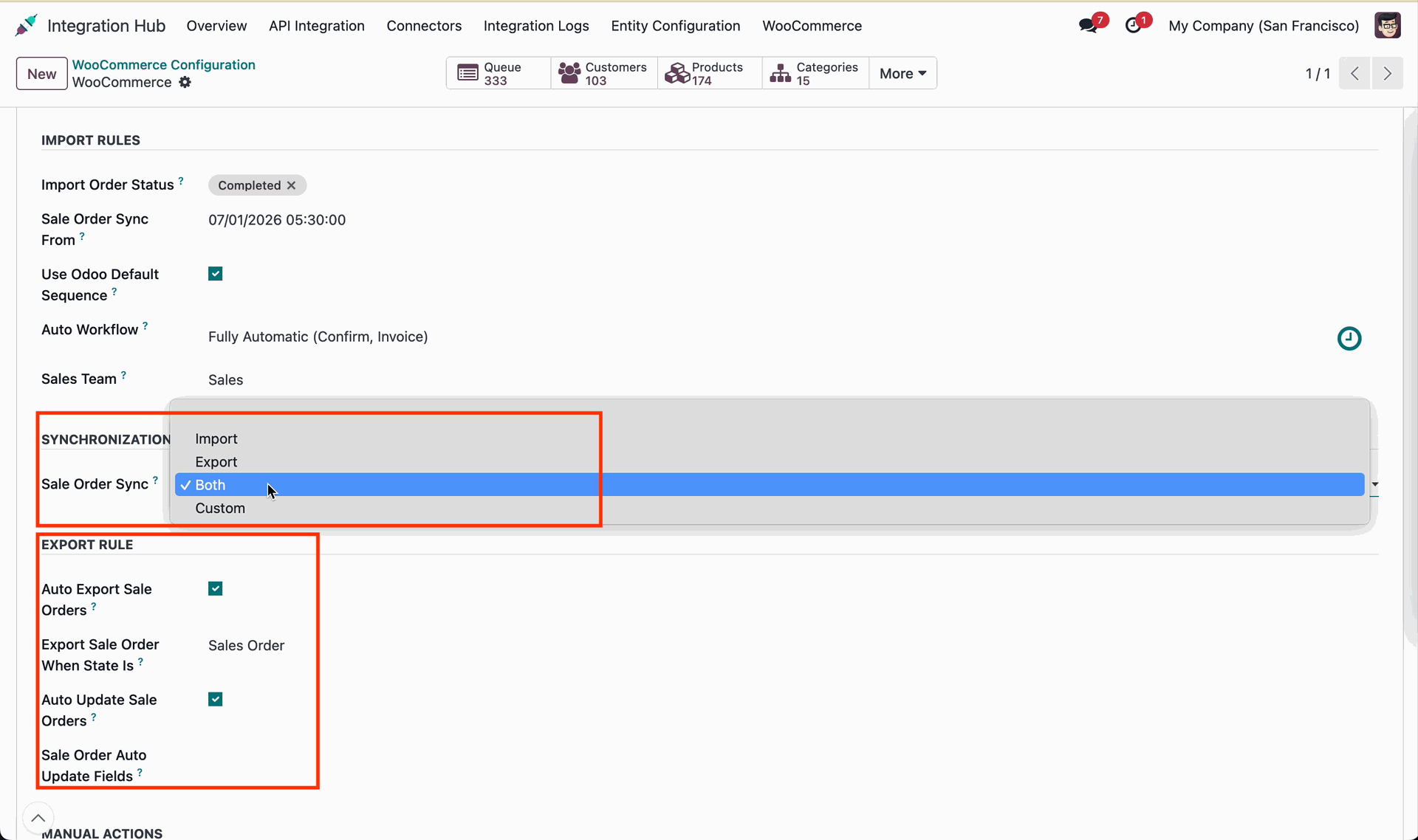
Task: Click the vertical scrollbar on the right
Action: (x=1411, y=376)
